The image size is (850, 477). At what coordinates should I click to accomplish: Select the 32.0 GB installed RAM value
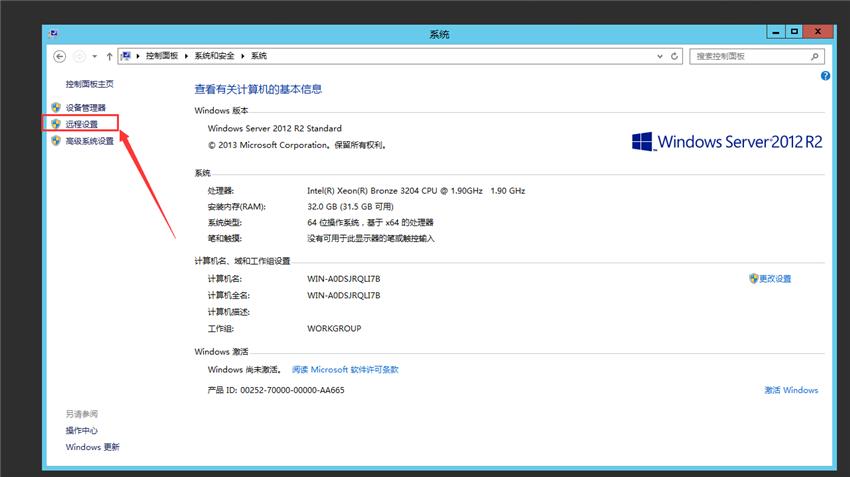(x=350, y=207)
